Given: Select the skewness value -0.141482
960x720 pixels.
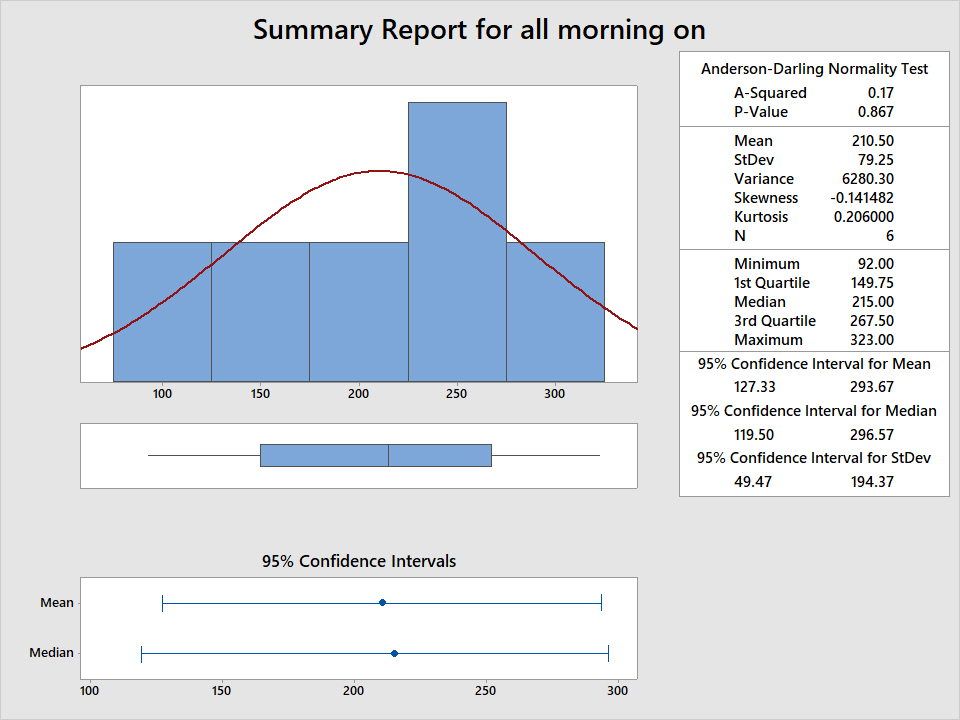Looking at the screenshot, I should (x=862, y=198).
